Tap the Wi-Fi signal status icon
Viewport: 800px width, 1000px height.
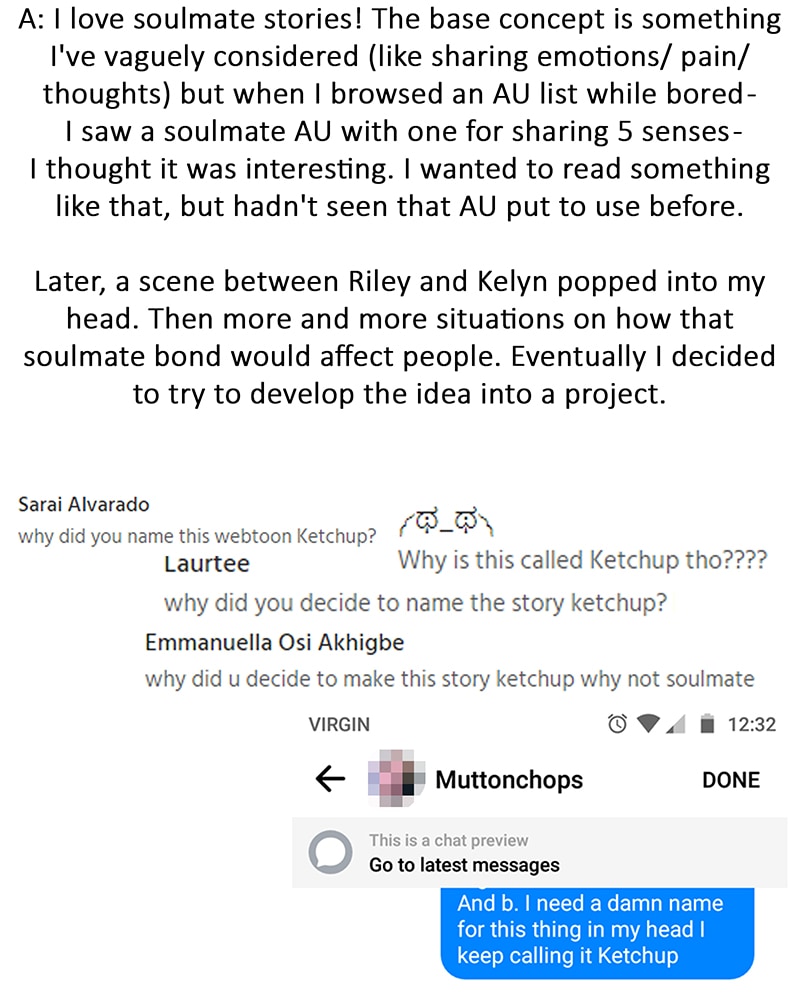coord(648,724)
